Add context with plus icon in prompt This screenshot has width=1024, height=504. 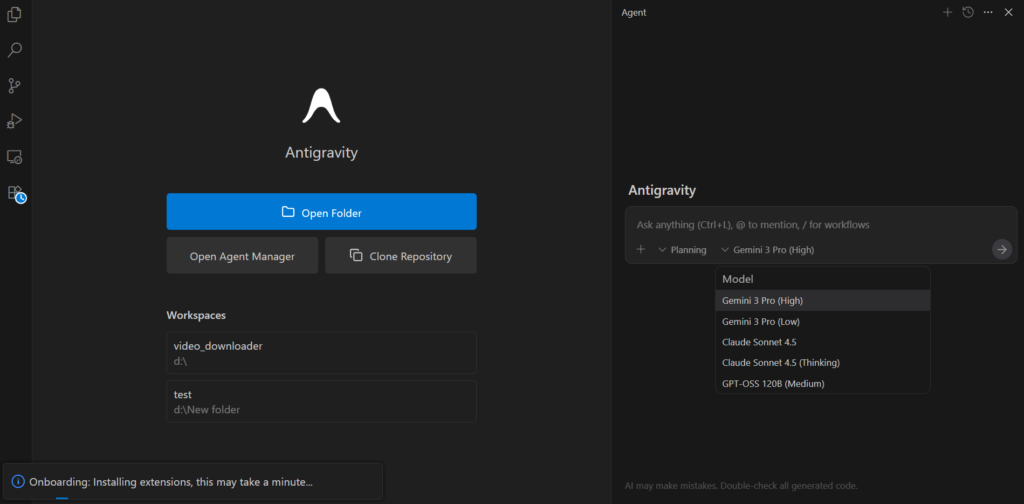[641, 249]
